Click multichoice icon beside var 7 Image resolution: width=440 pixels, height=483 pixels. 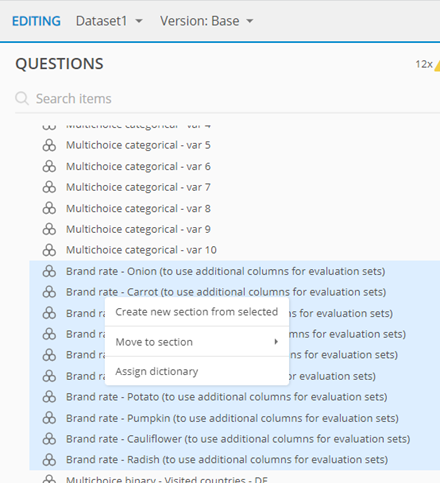[x=49, y=187]
